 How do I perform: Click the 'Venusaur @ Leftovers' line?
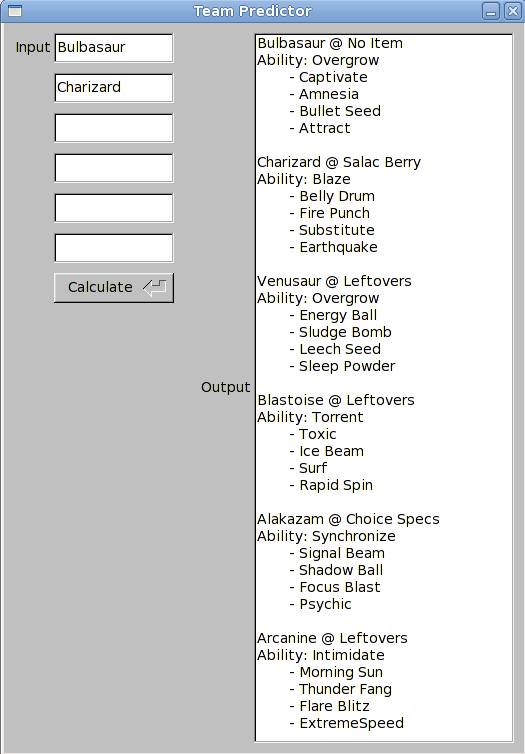pyautogui.click(x=334, y=281)
